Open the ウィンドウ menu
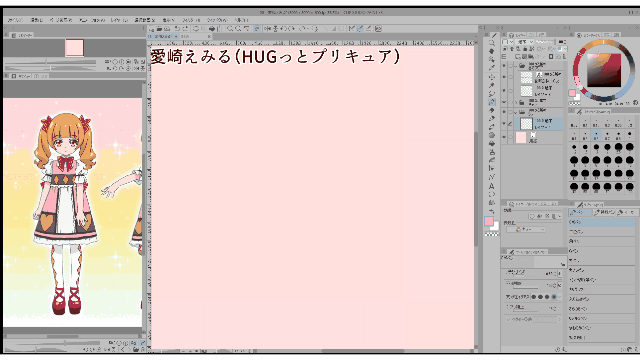 click(217, 20)
